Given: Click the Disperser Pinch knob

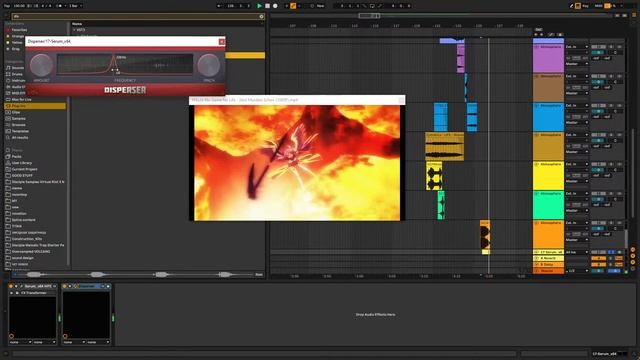Looking at the screenshot, I should (209, 64).
